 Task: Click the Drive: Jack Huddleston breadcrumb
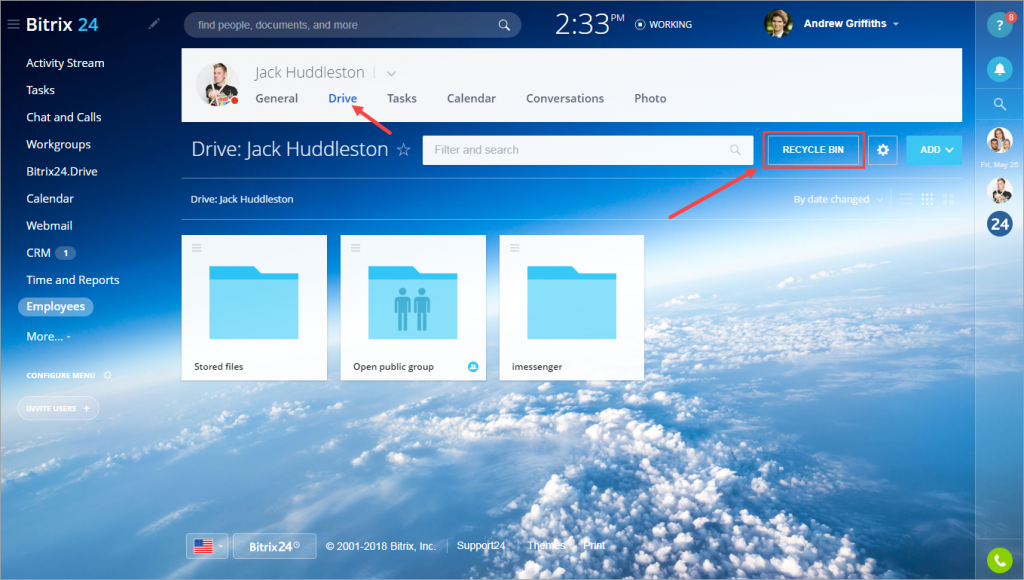pyautogui.click(x=242, y=199)
